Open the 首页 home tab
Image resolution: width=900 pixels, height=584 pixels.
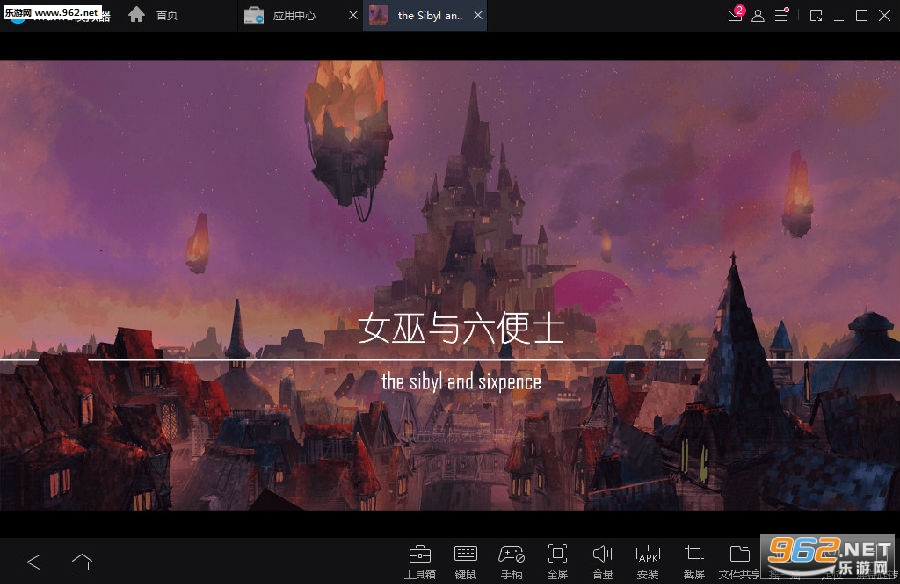(153, 15)
